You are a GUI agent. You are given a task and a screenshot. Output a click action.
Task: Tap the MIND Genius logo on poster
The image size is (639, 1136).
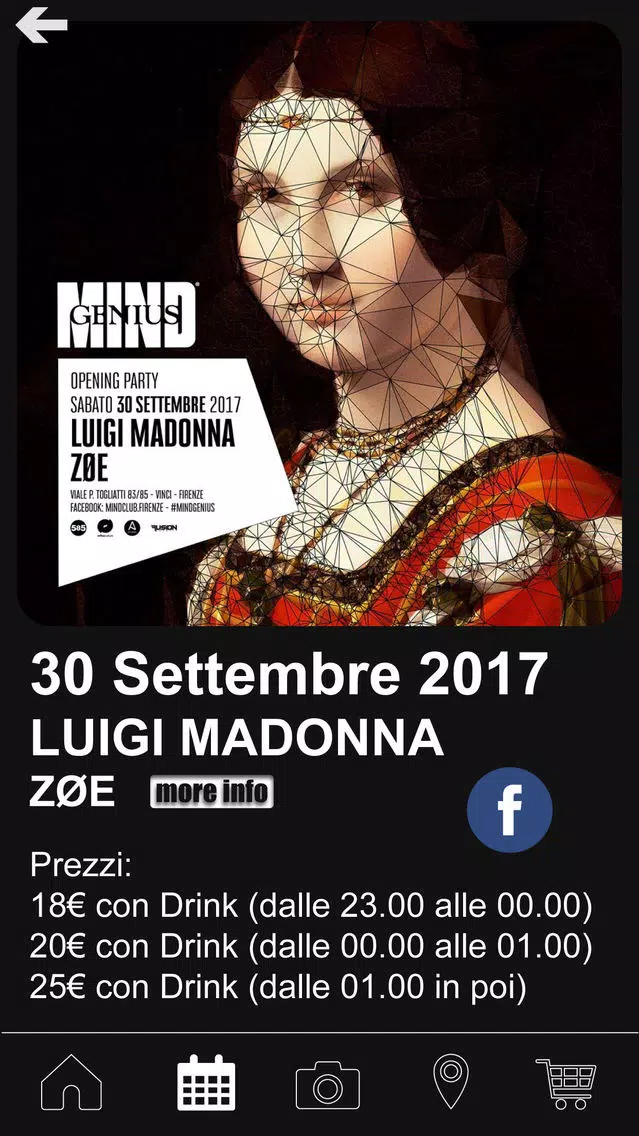[x=128, y=314]
